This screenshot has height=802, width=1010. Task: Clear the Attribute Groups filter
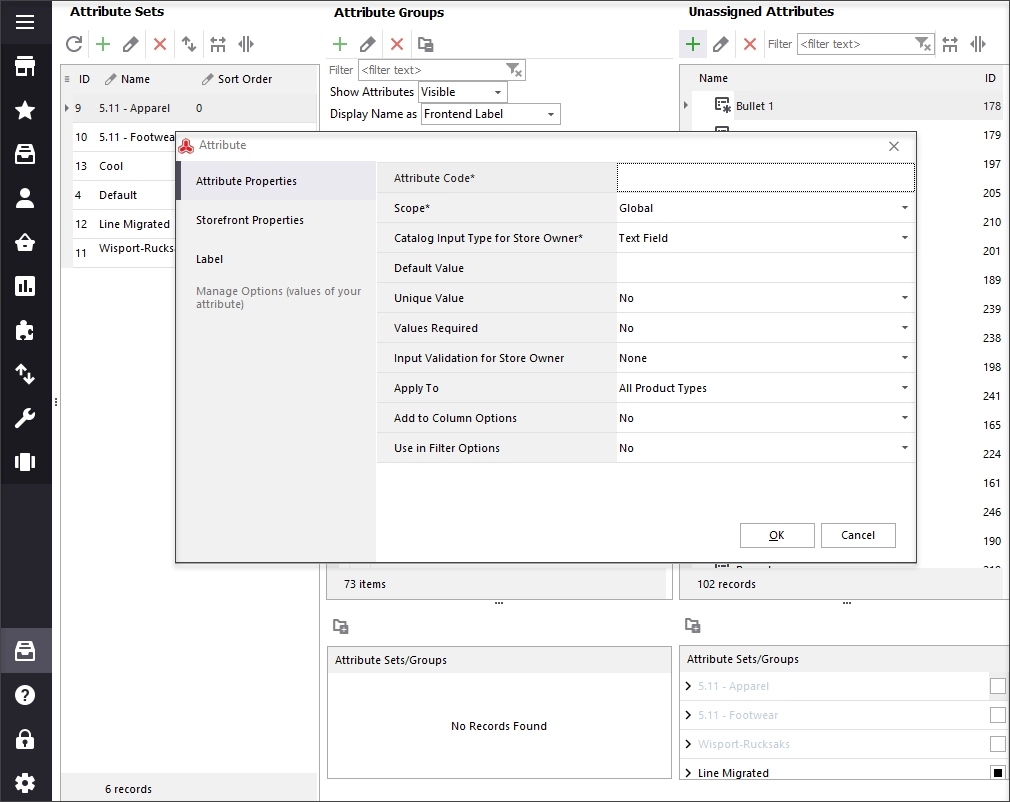[x=514, y=70]
